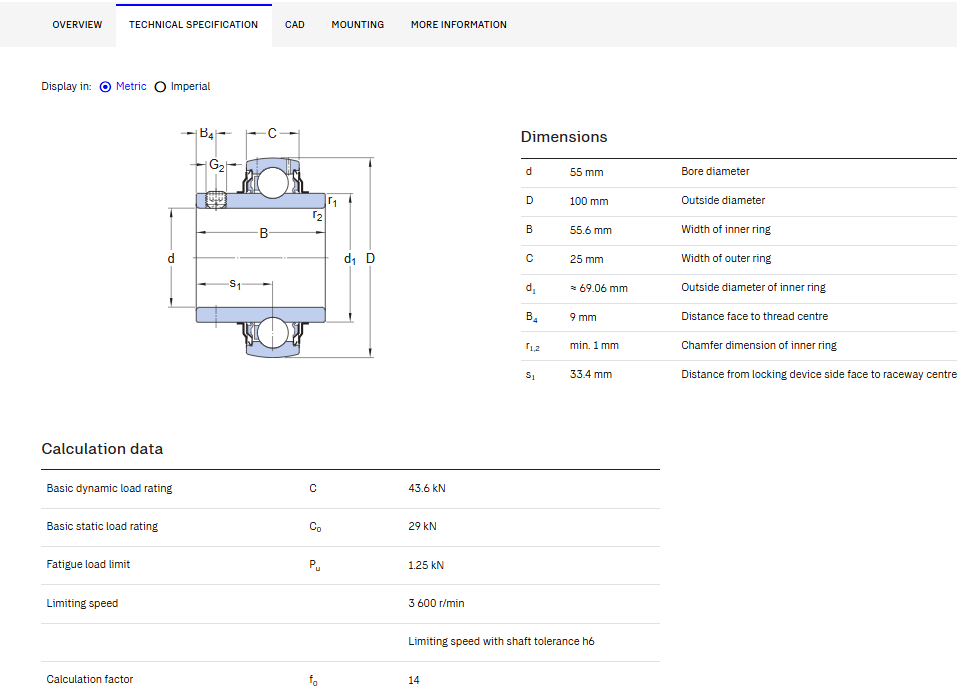Select the '55 mm' bore diameter value
Image resolution: width=957 pixels, height=693 pixels.
coord(586,172)
